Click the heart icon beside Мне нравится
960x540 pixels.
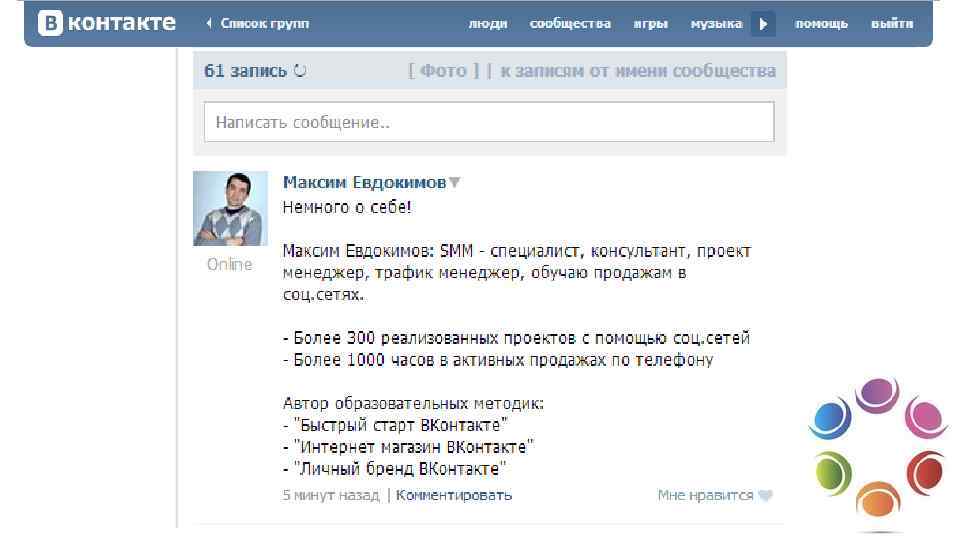[x=765, y=495]
